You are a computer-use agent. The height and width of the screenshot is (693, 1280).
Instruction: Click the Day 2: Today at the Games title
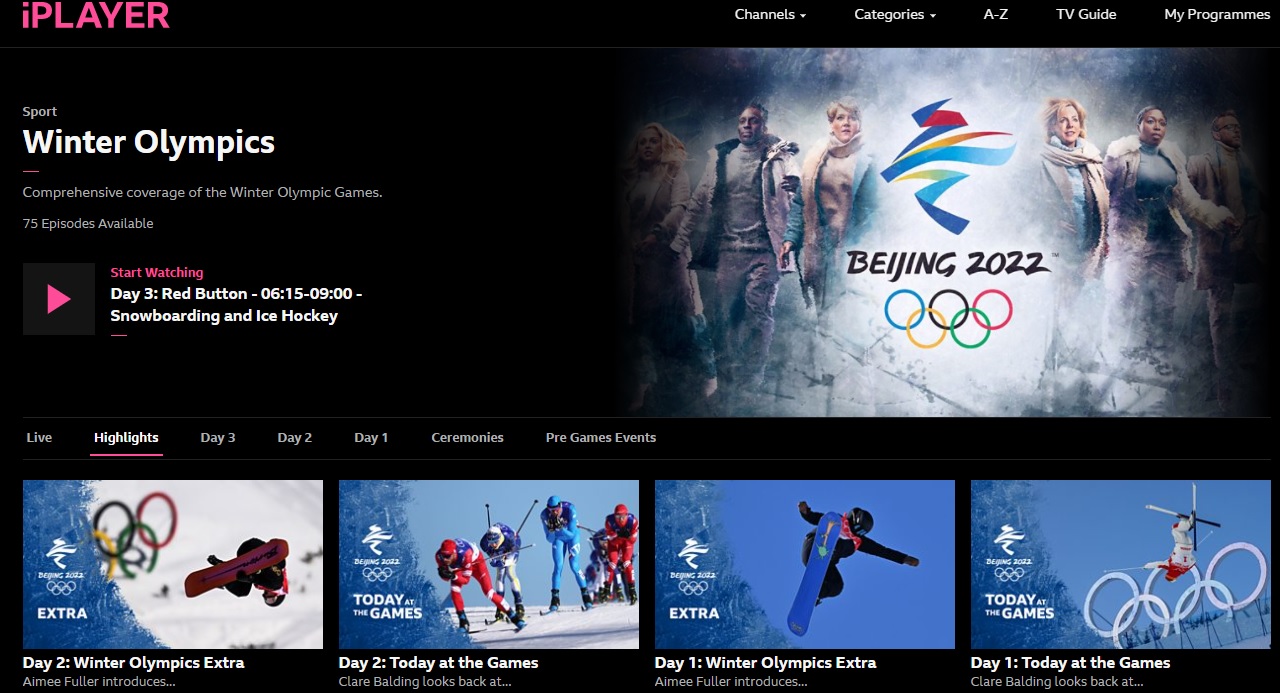pos(439,662)
